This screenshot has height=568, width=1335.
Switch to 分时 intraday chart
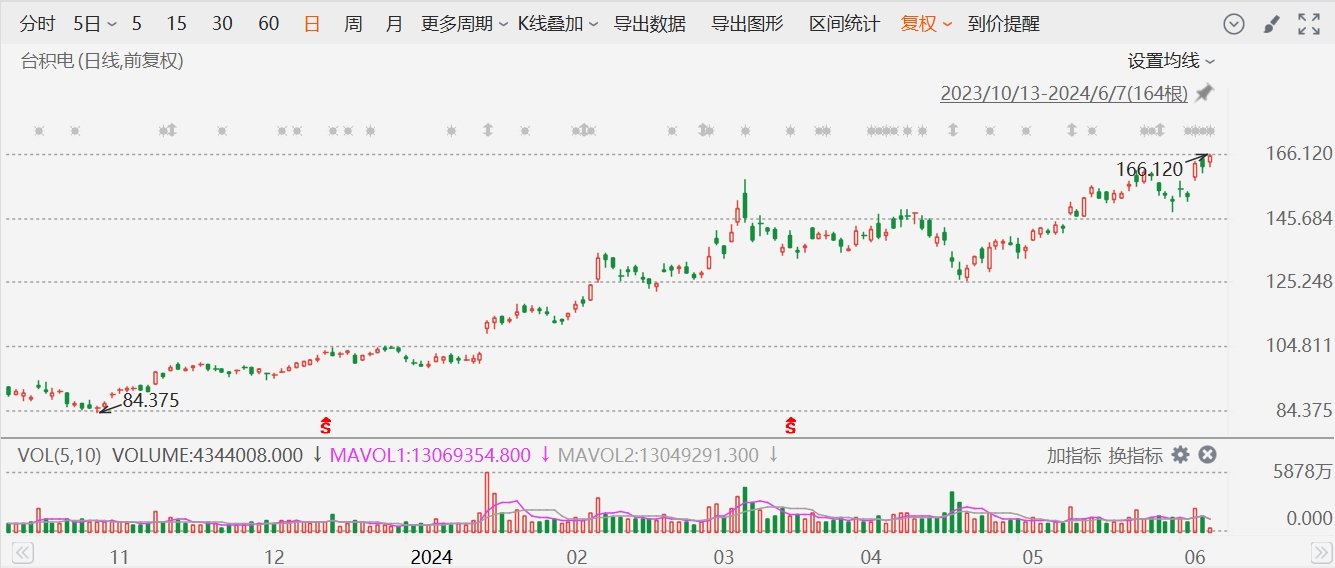[x=38, y=24]
